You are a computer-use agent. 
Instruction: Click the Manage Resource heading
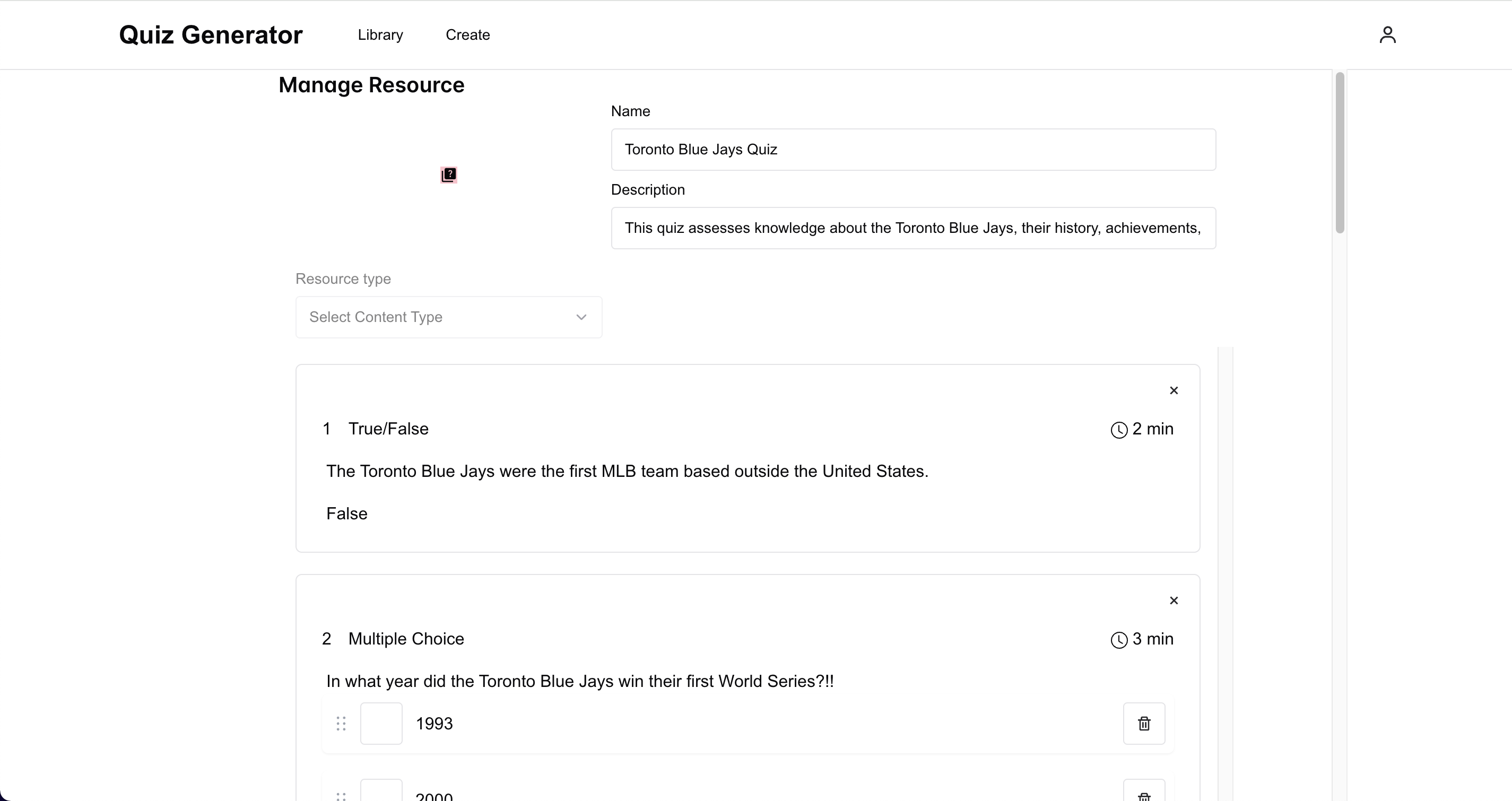tap(371, 85)
